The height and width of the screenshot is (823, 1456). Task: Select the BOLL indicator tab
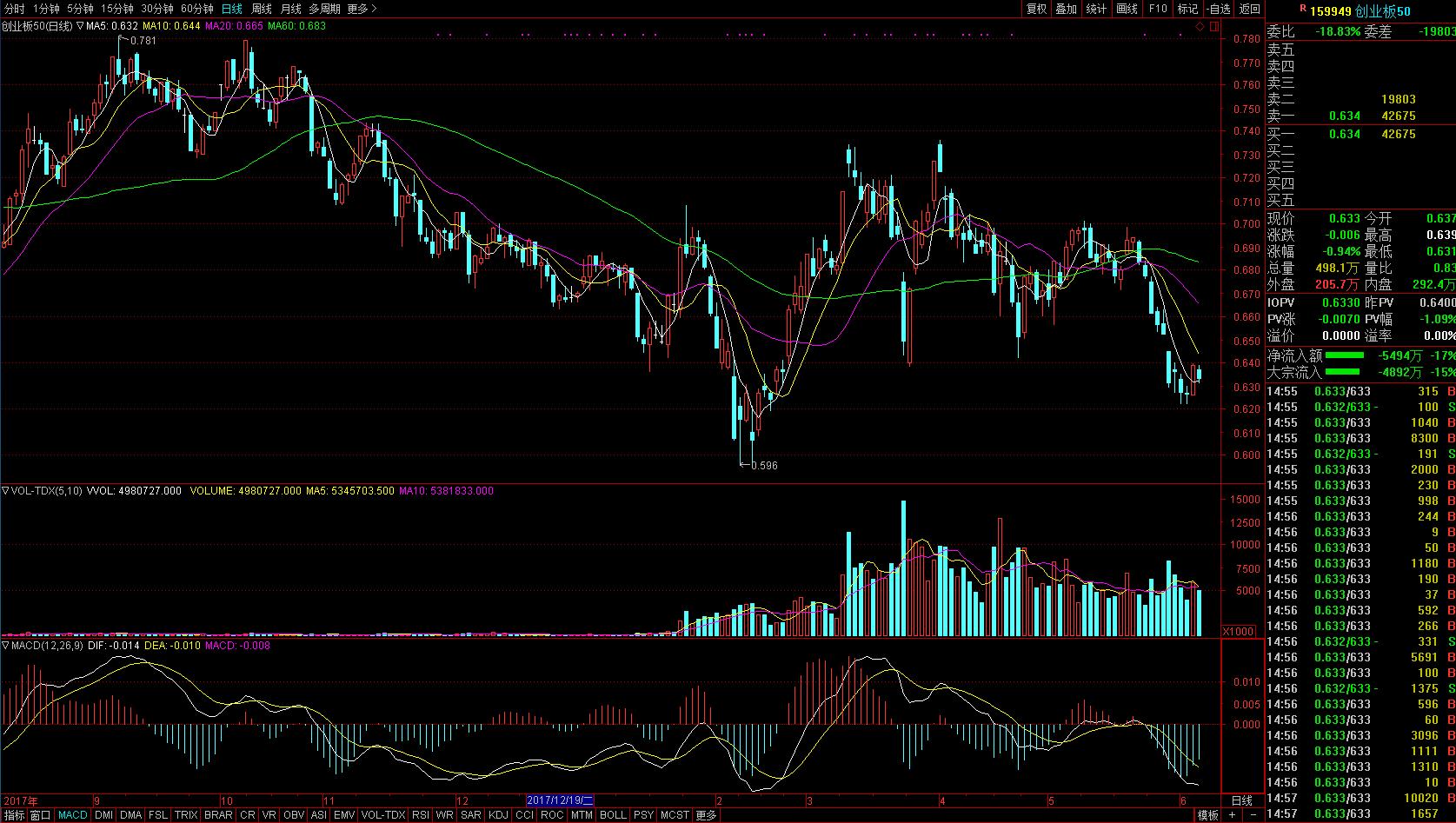click(612, 815)
